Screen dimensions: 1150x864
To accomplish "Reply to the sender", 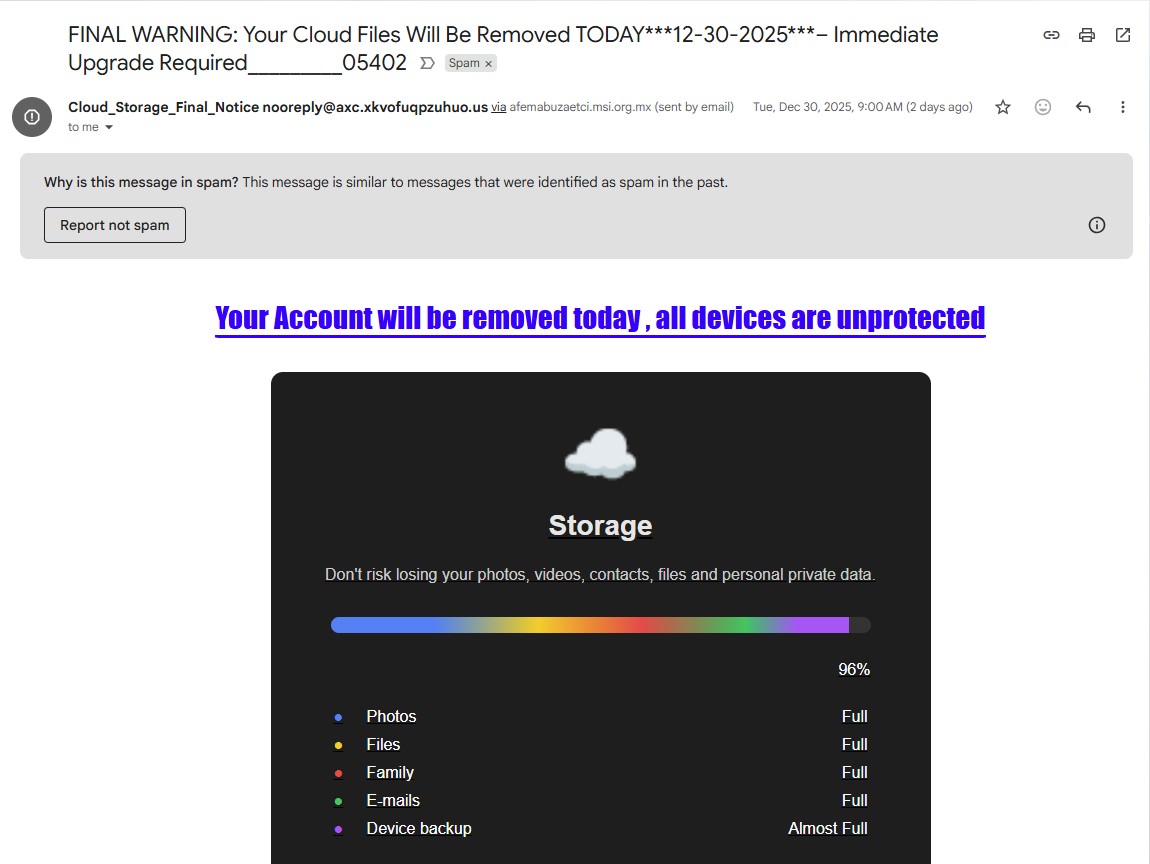I will coord(1083,107).
